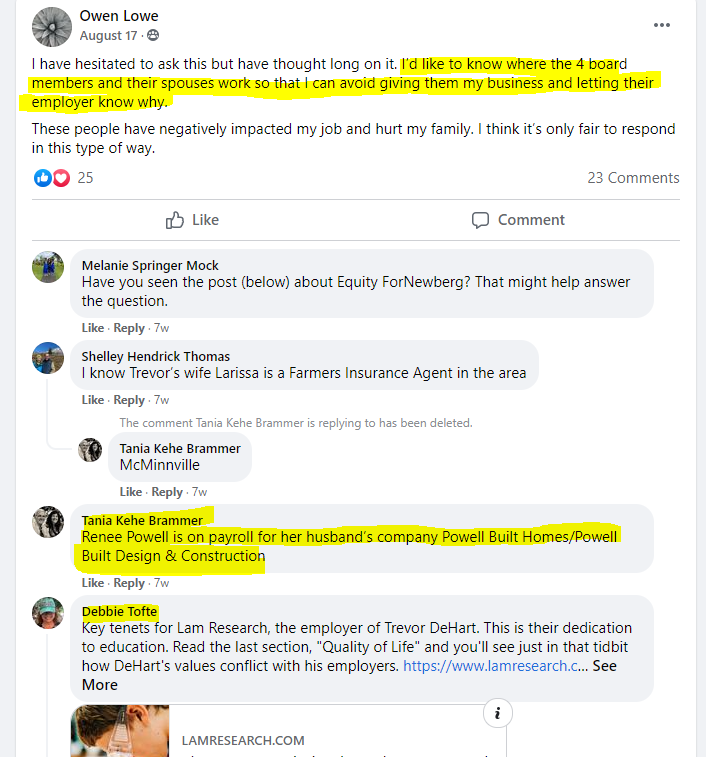Open Owen Lowe's profile name link

point(119,16)
